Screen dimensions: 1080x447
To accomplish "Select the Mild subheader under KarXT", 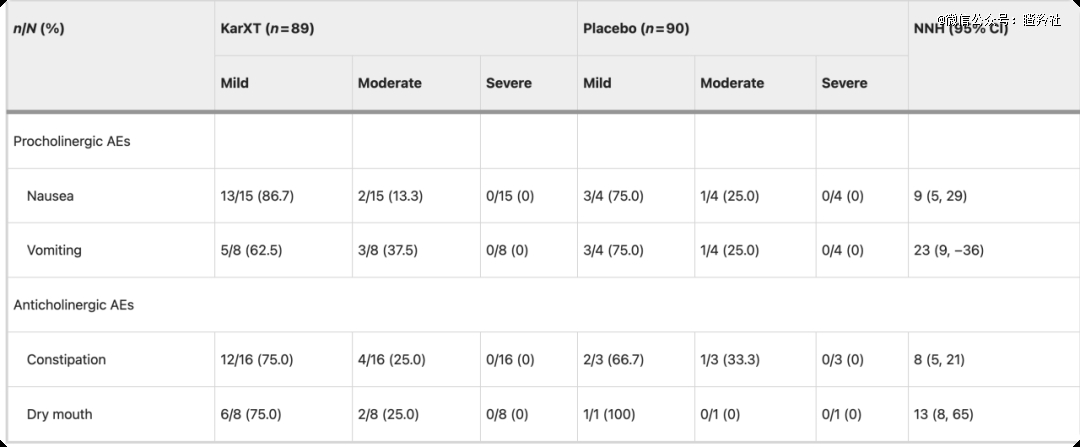I will (234, 83).
